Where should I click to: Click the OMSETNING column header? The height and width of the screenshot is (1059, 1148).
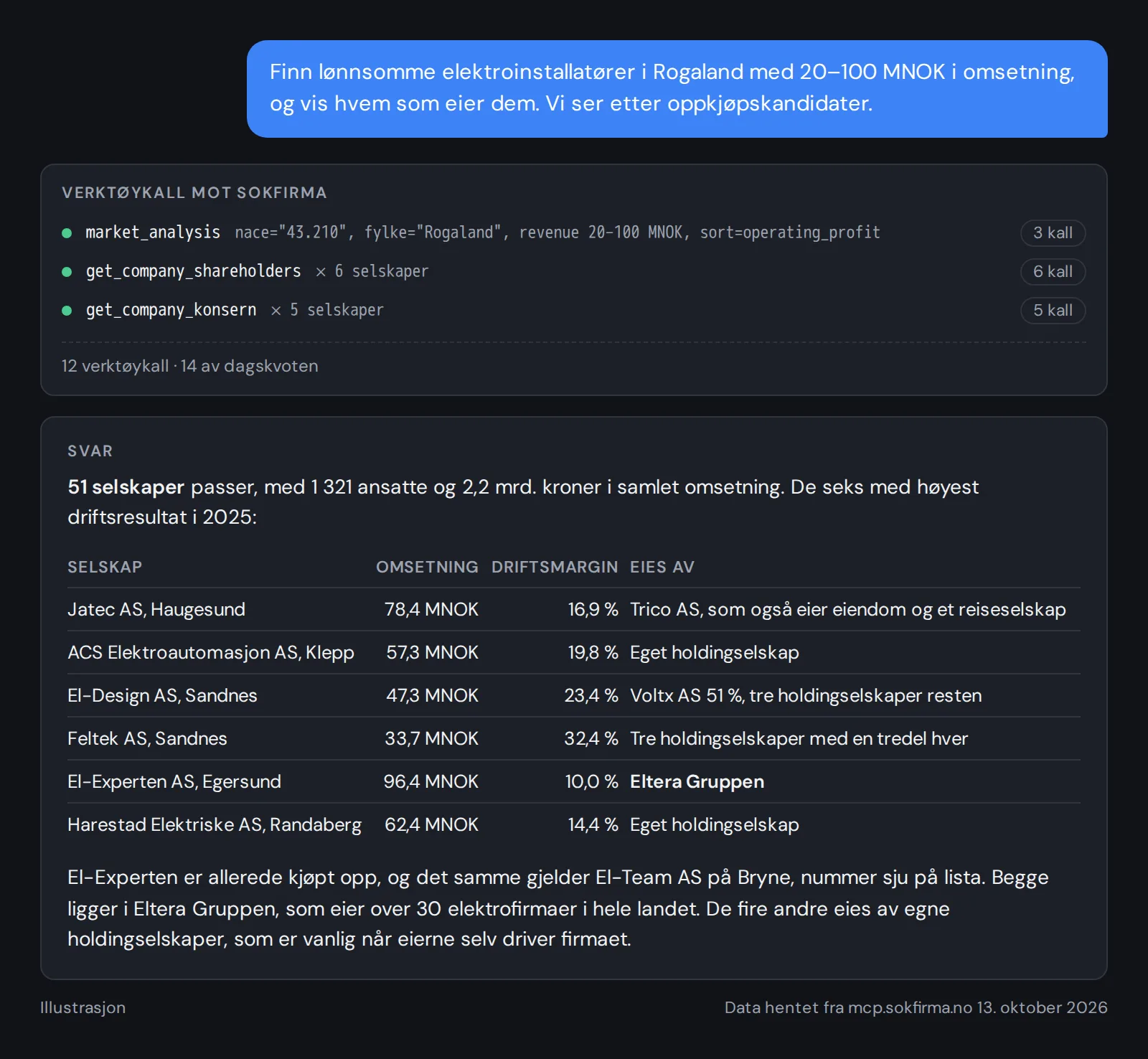tap(427, 567)
